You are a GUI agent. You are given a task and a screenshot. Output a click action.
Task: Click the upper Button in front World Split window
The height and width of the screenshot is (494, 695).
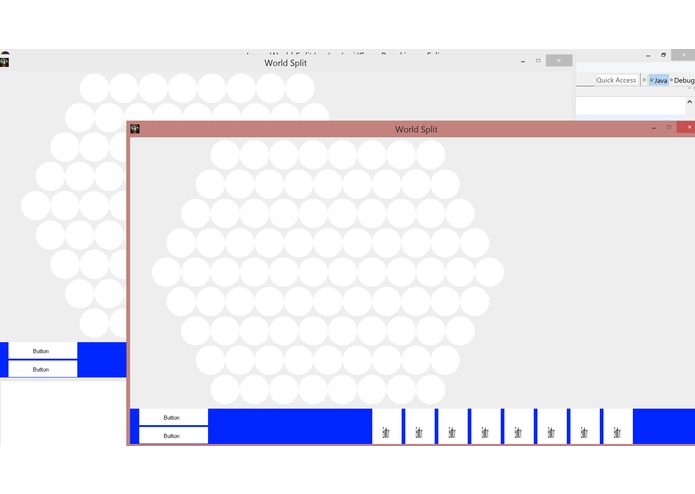[173, 417]
